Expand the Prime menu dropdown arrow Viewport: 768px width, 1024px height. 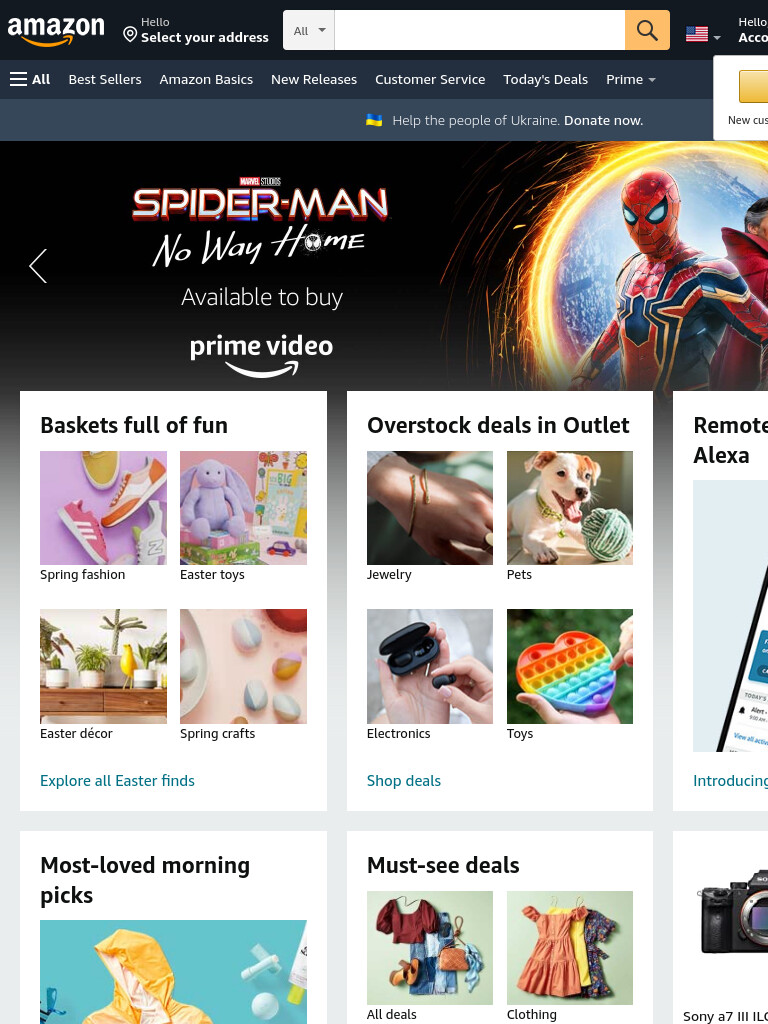(652, 80)
